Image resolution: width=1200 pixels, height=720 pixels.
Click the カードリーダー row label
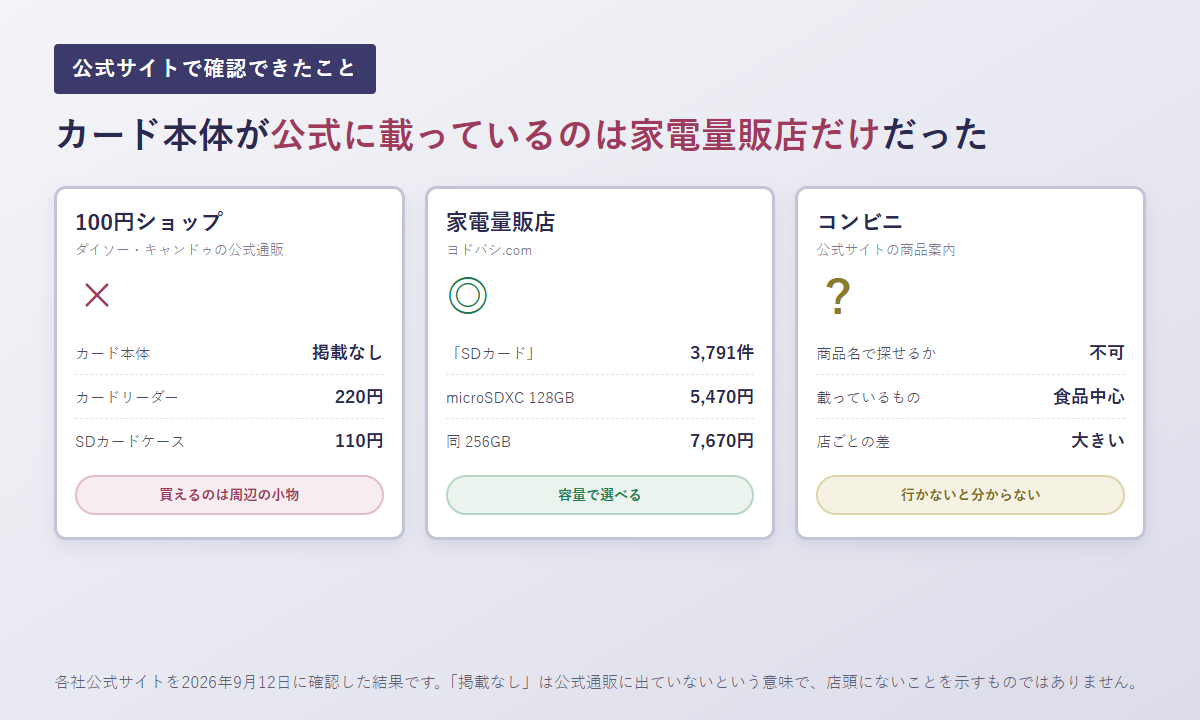(x=127, y=397)
